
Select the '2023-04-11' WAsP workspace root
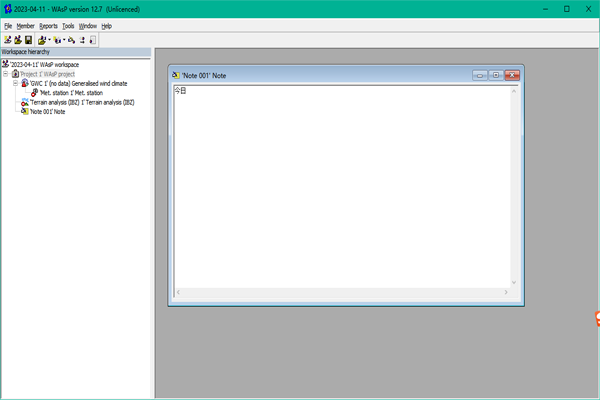click(x=44, y=65)
